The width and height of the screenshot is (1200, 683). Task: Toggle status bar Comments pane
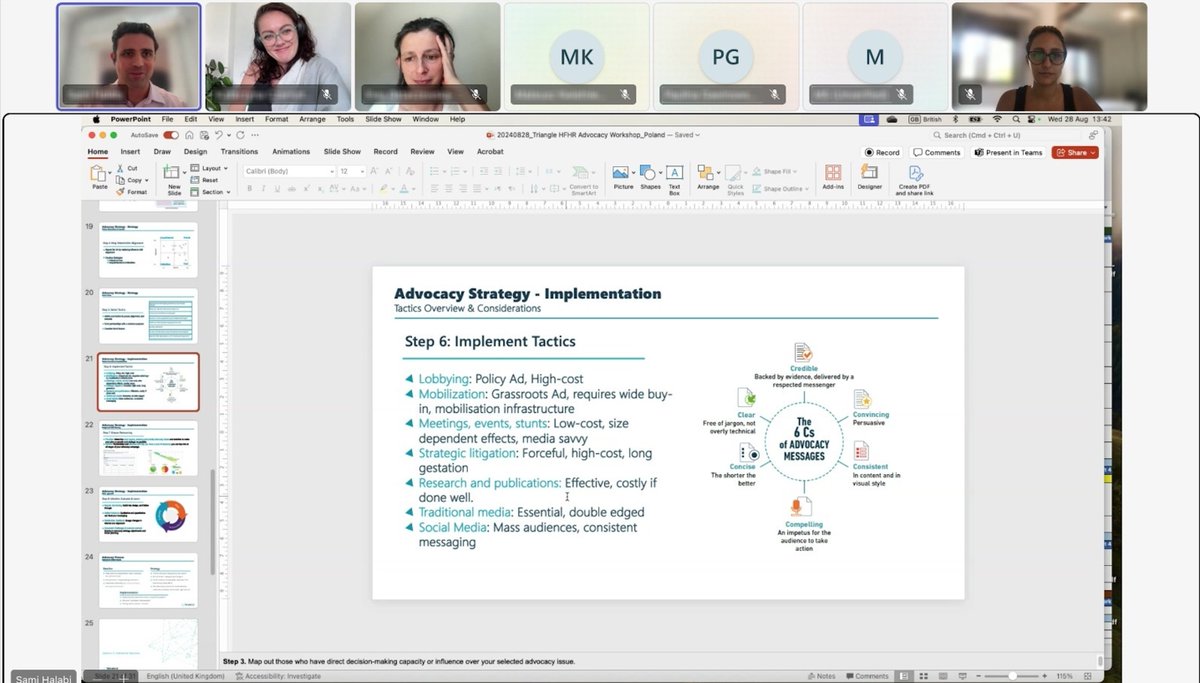tap(867, 676)
